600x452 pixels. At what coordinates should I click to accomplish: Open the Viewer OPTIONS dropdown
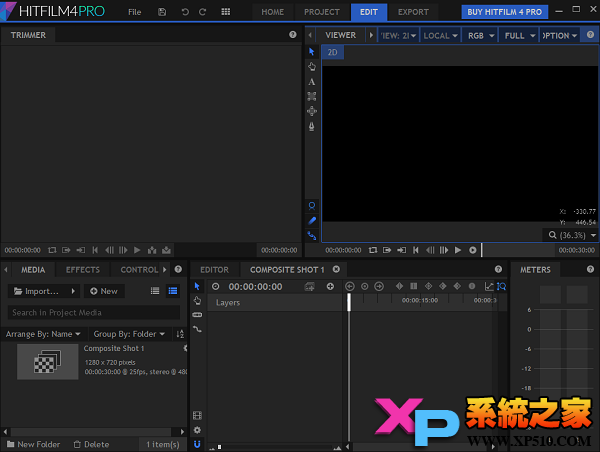560,36
